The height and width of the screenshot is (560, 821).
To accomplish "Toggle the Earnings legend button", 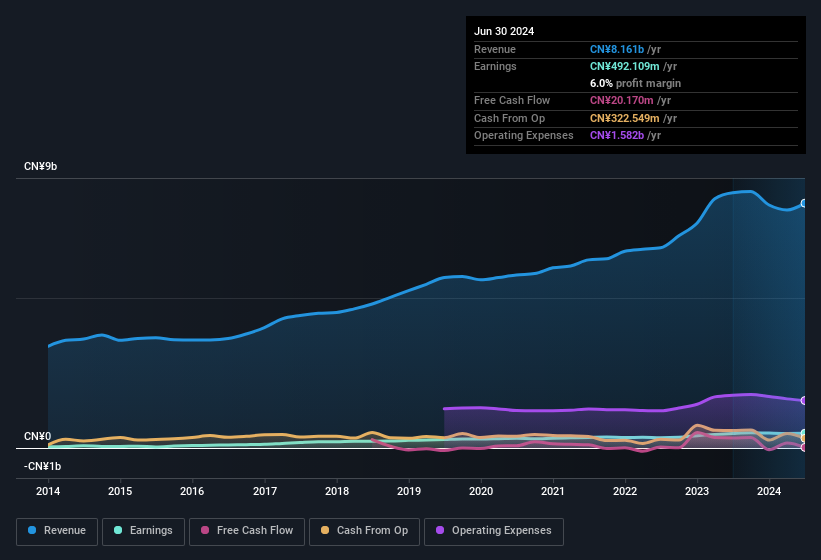I will [x=143, y=531].
